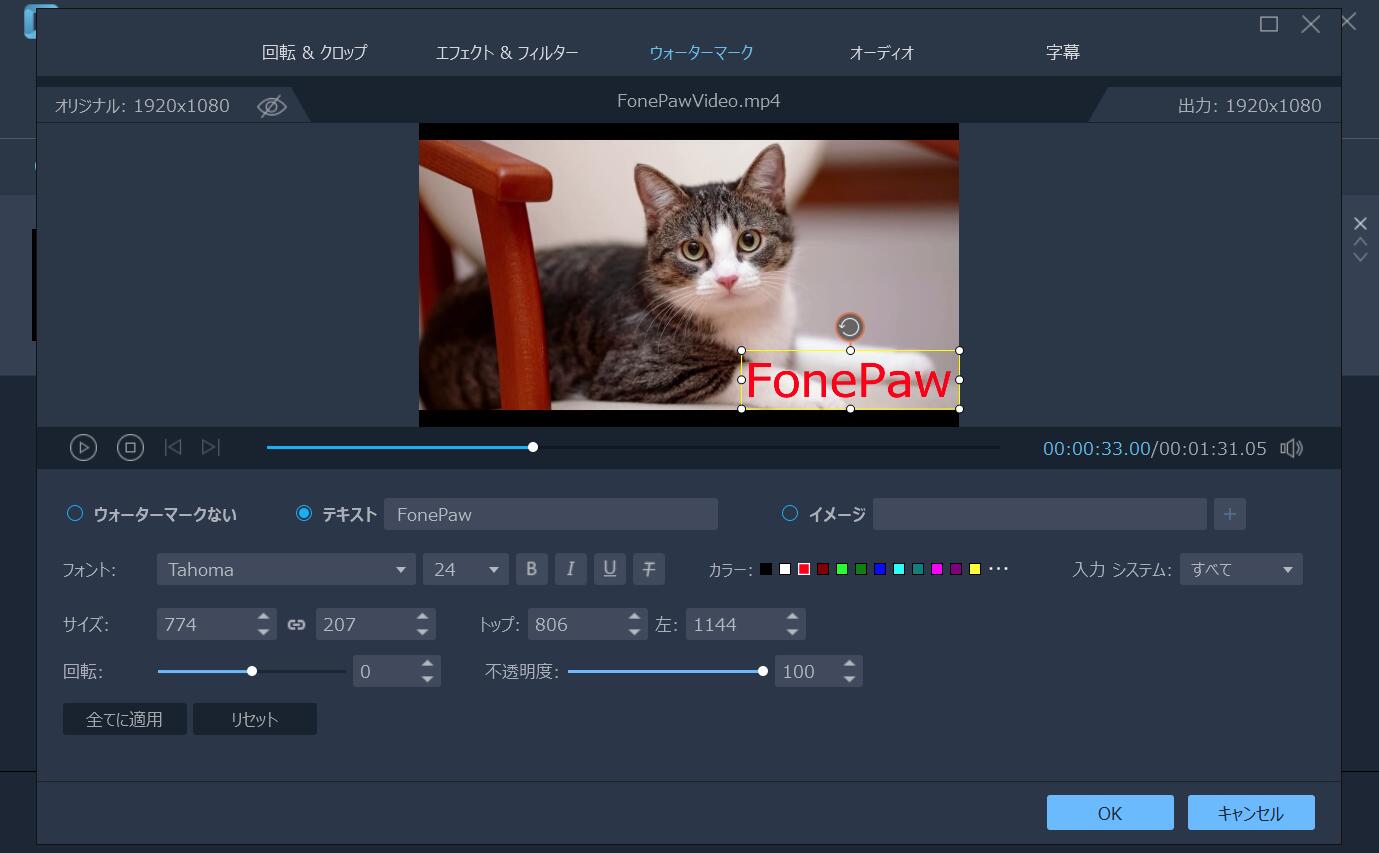1379x853 pixels.
Task: Click the watermark rotate handle icon
Action: pos(849,327)
